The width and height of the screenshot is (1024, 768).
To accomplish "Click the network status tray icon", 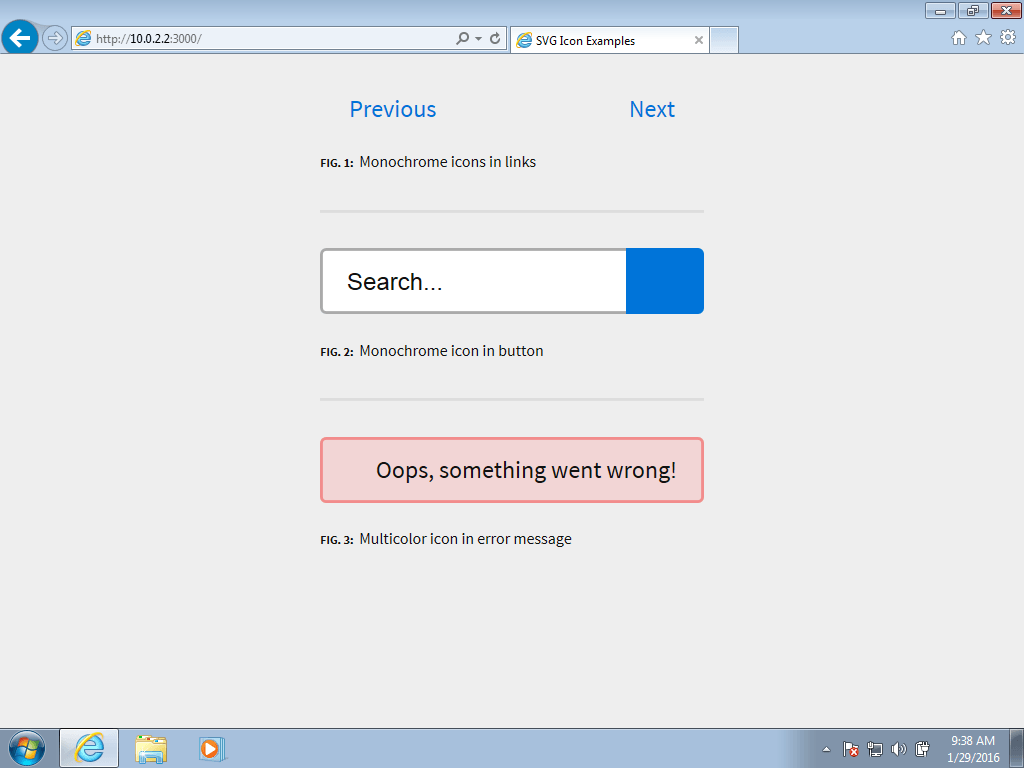I will click(x=874, y=749).
